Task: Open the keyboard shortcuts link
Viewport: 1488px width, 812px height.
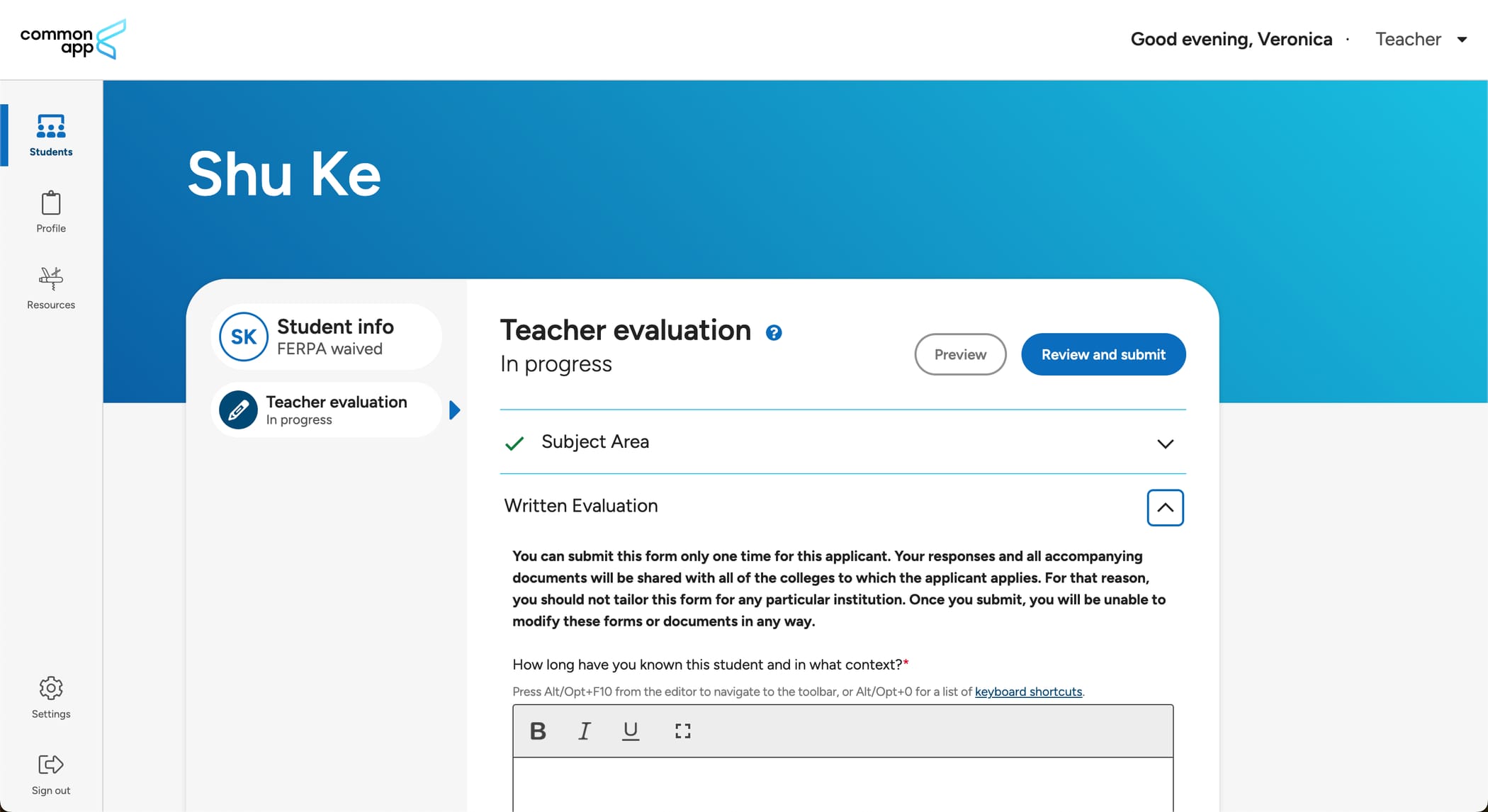Action: (1027, 692)
